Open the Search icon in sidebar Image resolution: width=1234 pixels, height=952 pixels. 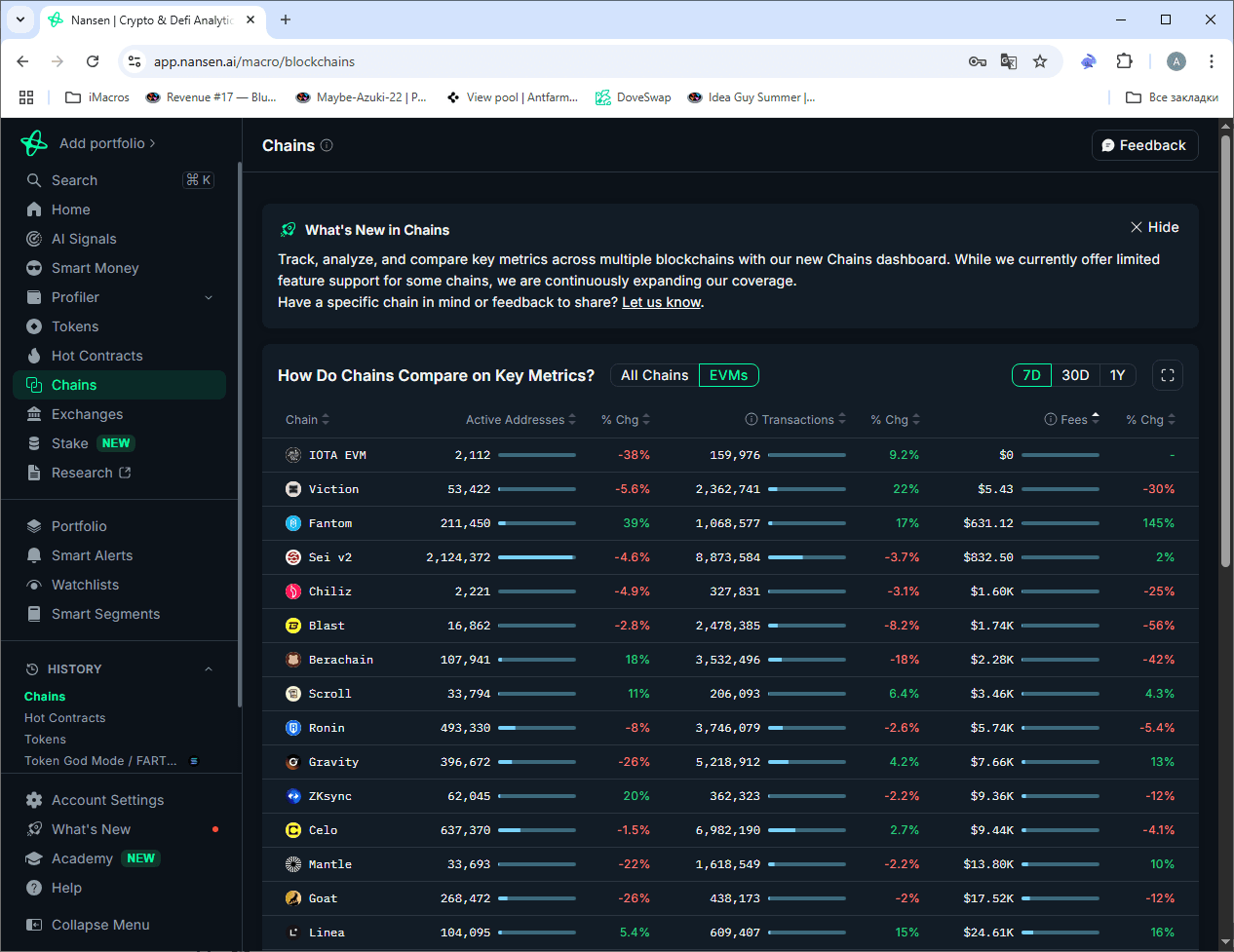pyautogui.click(x=34, y=180)
